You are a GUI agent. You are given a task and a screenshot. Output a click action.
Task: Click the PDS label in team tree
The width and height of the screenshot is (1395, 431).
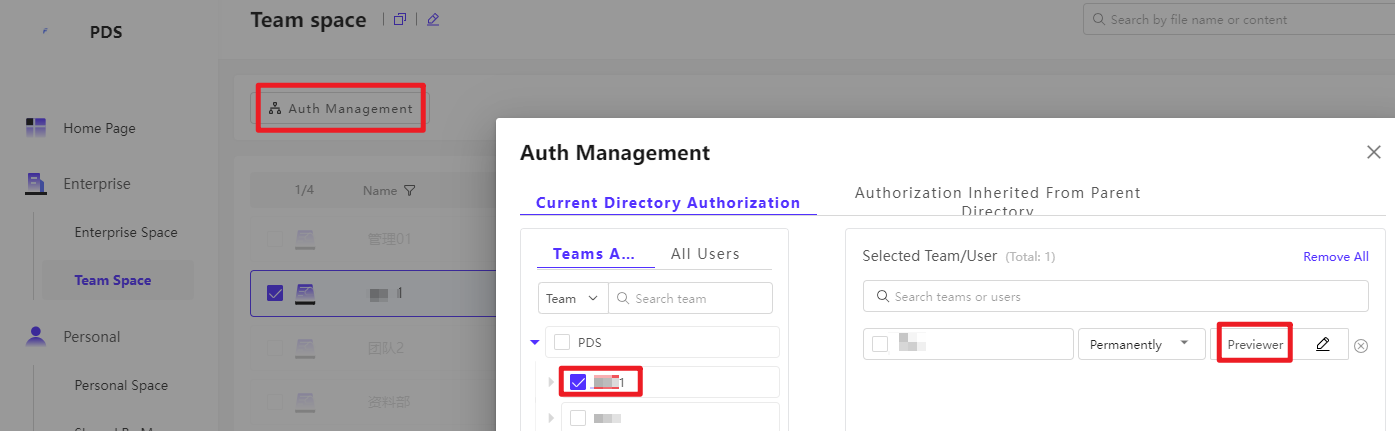coord(590,342)
